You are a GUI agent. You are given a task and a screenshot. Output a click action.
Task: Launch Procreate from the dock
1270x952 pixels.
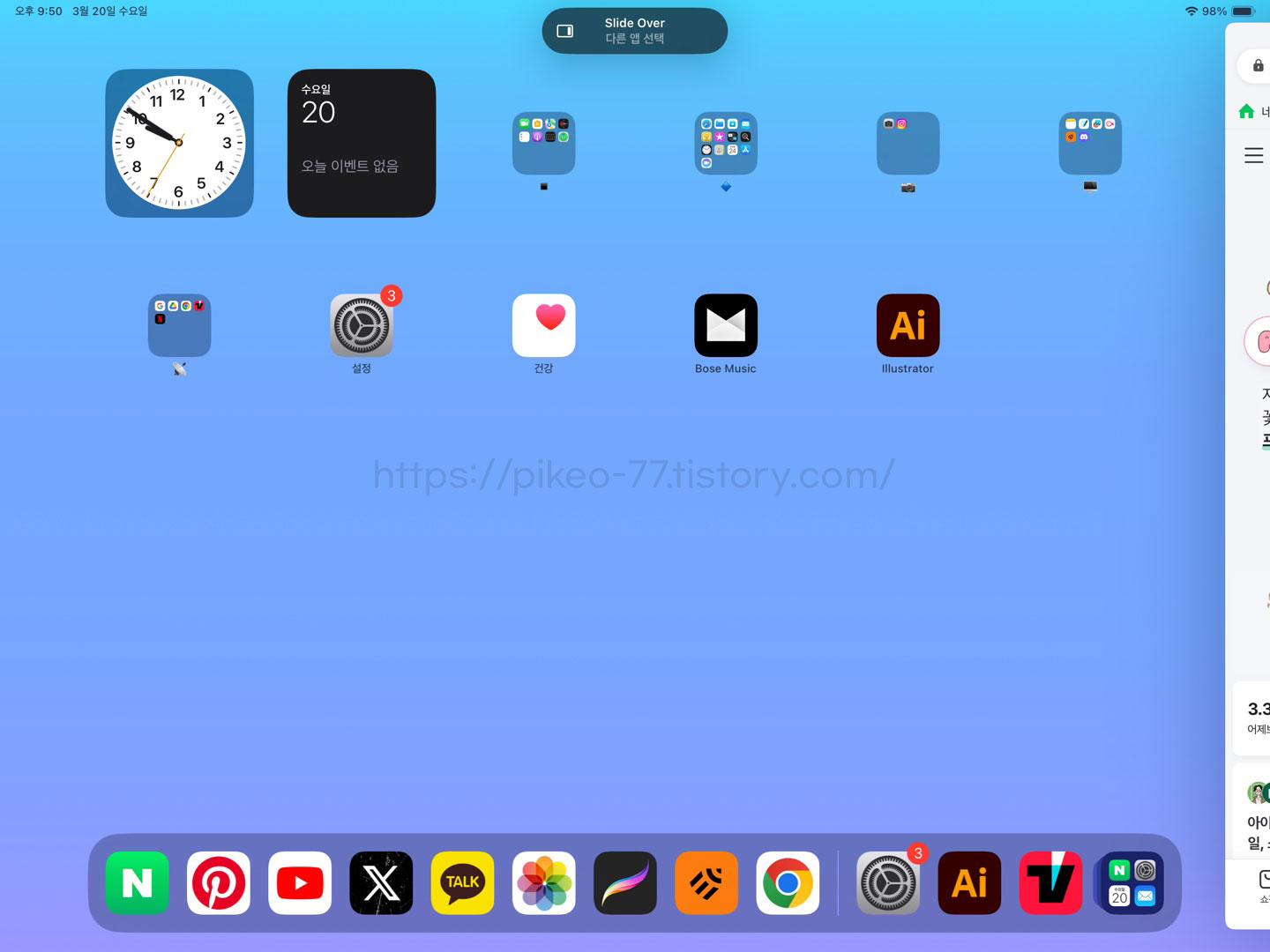tap(625, 882)
